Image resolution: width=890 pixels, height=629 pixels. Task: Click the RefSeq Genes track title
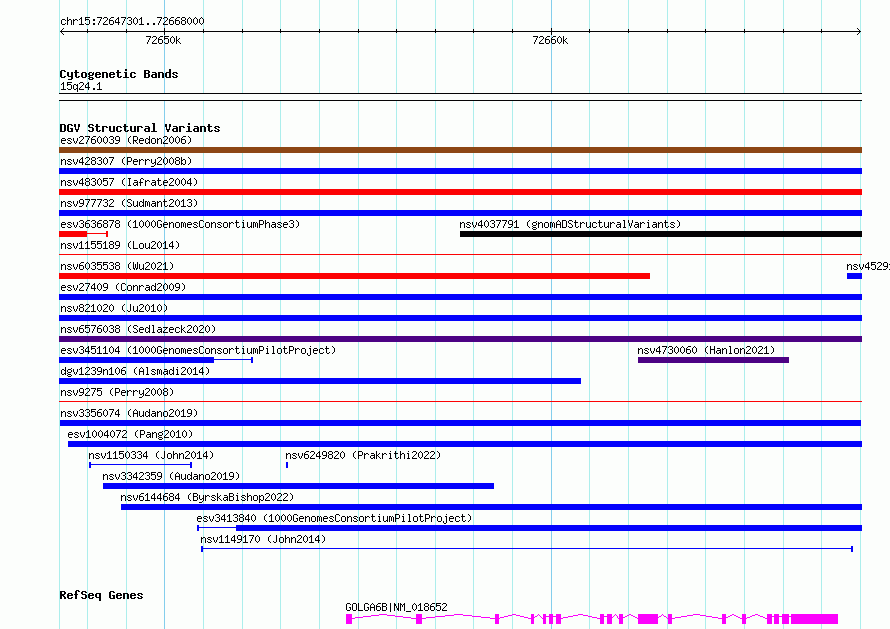pyautogui.click(x=101, y=595)
